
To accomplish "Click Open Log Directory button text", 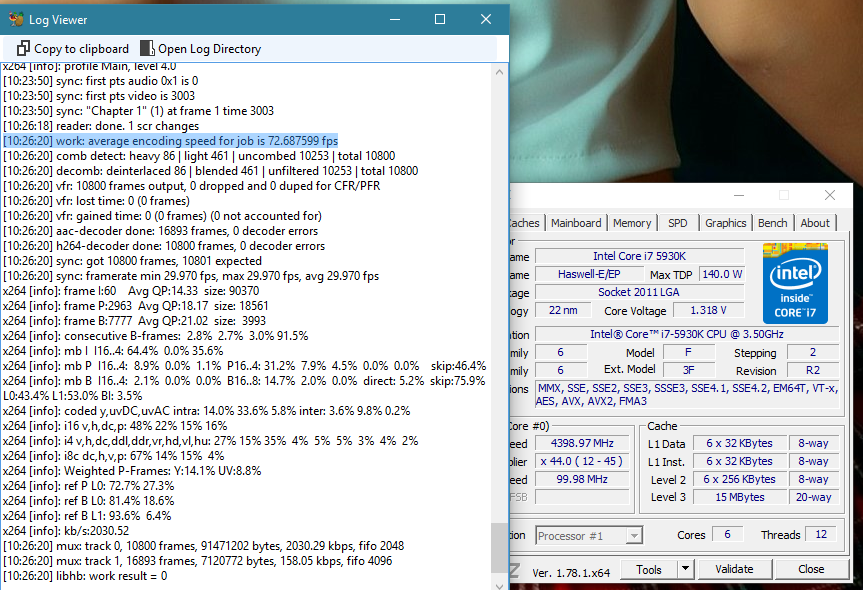I will (210, 49).
